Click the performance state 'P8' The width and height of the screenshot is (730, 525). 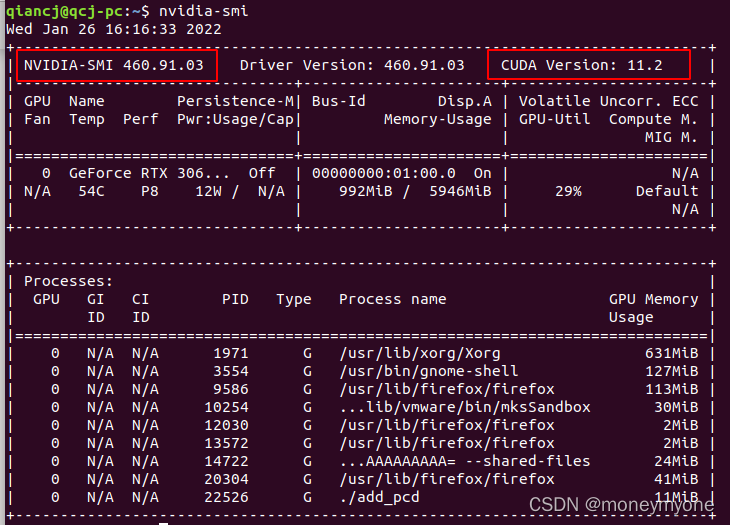(x=149, y=191)
